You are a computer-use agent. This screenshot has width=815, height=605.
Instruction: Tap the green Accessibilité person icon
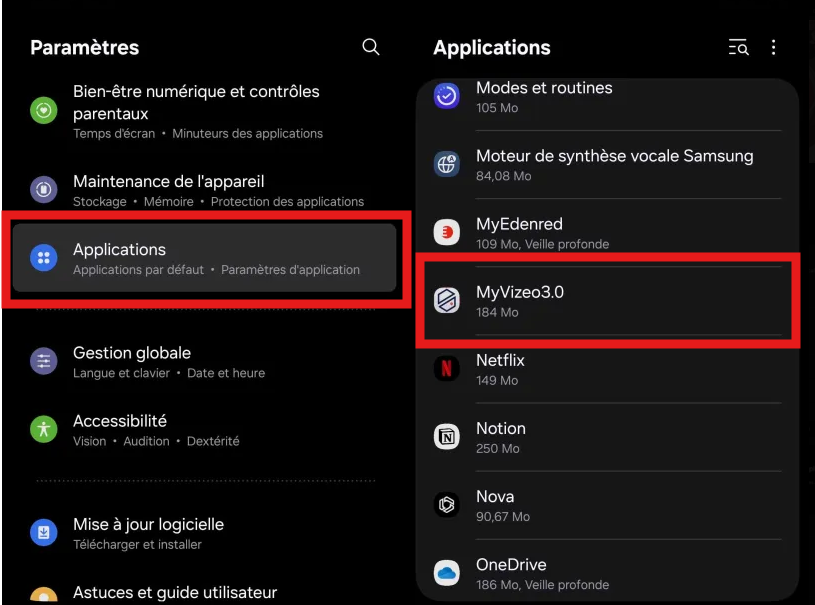pos(44,429)
